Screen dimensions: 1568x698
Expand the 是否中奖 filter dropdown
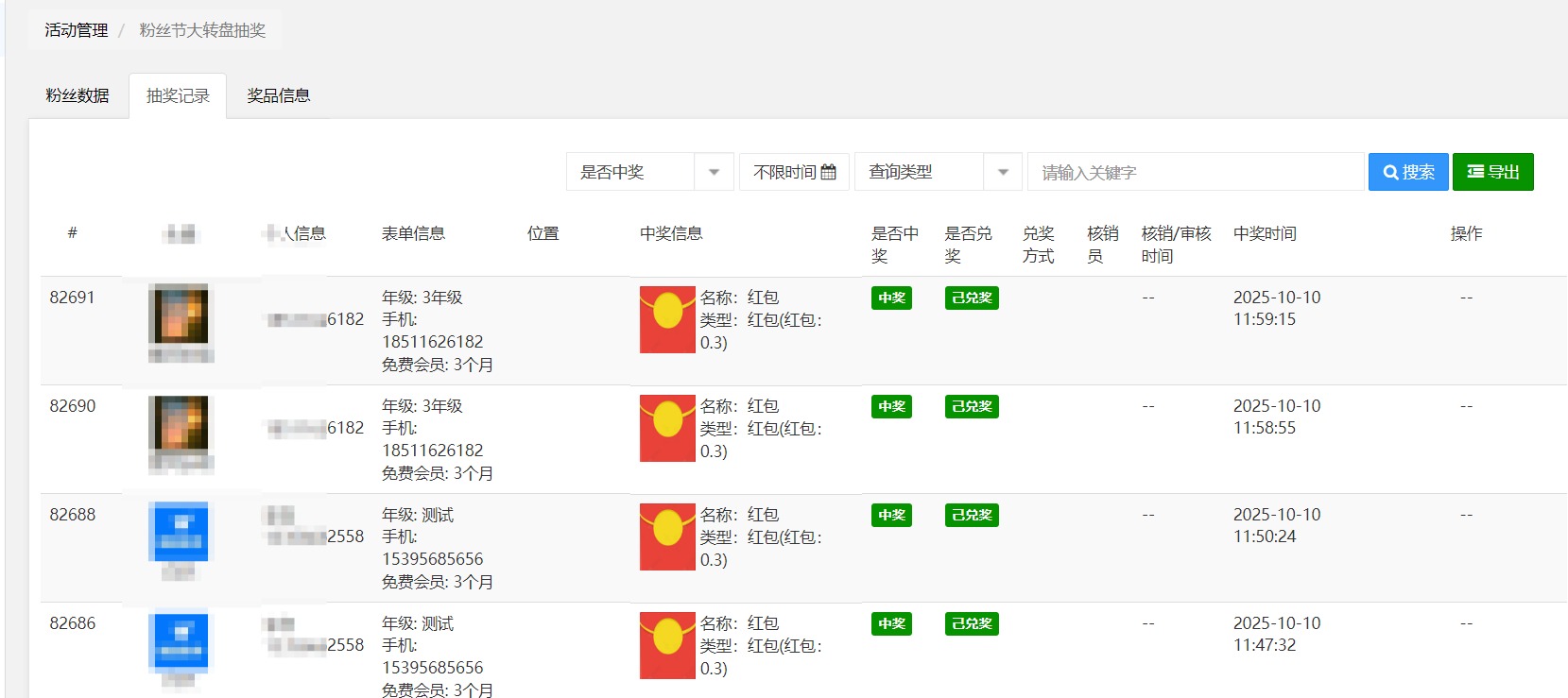coord(714,172)
